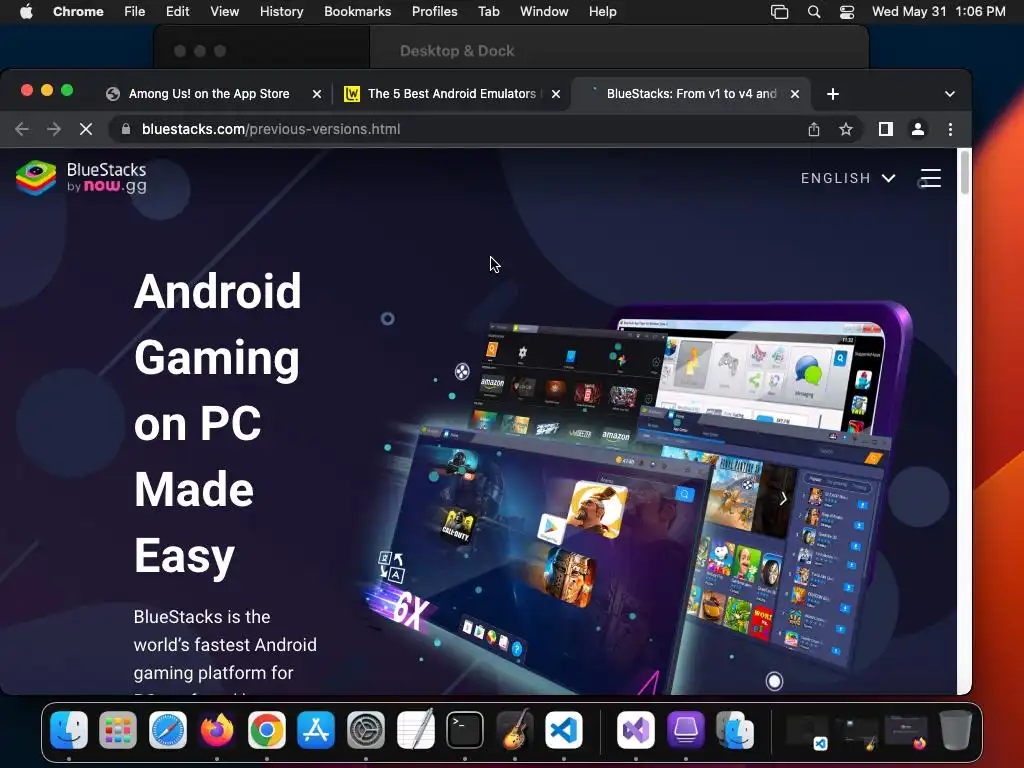Open Control Center in menu bar

tap(847, 12)
